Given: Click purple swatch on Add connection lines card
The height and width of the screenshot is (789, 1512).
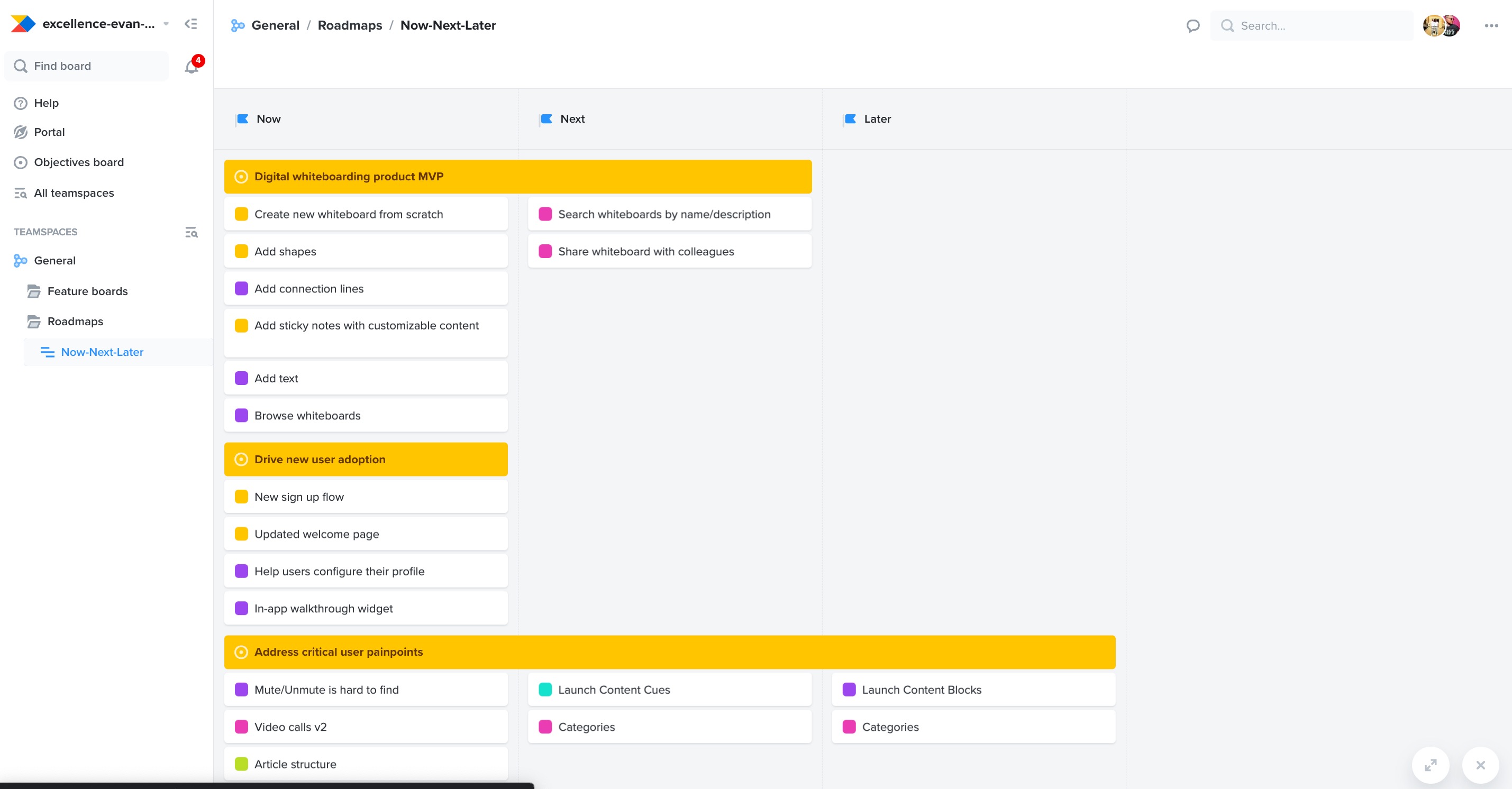Looking at the screenshot, I should coord(241,289).
